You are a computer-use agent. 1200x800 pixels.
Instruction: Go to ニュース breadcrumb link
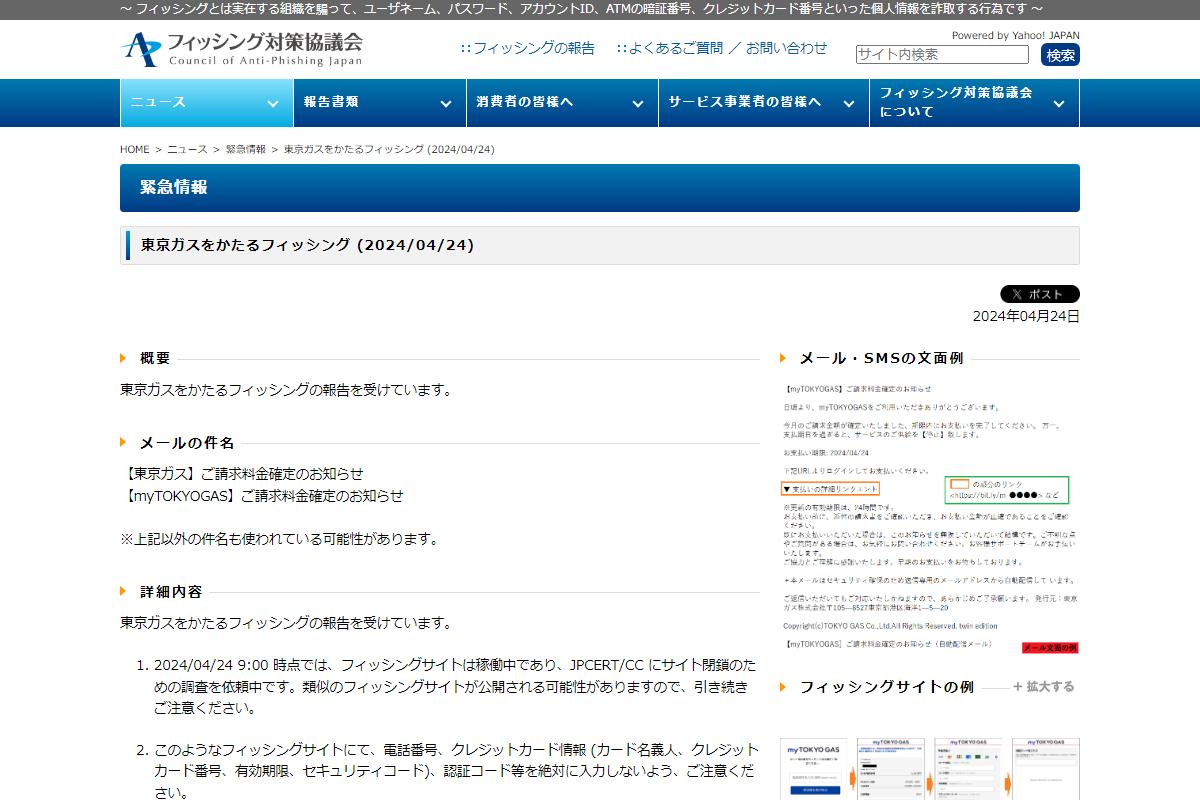tap(187, 149)
